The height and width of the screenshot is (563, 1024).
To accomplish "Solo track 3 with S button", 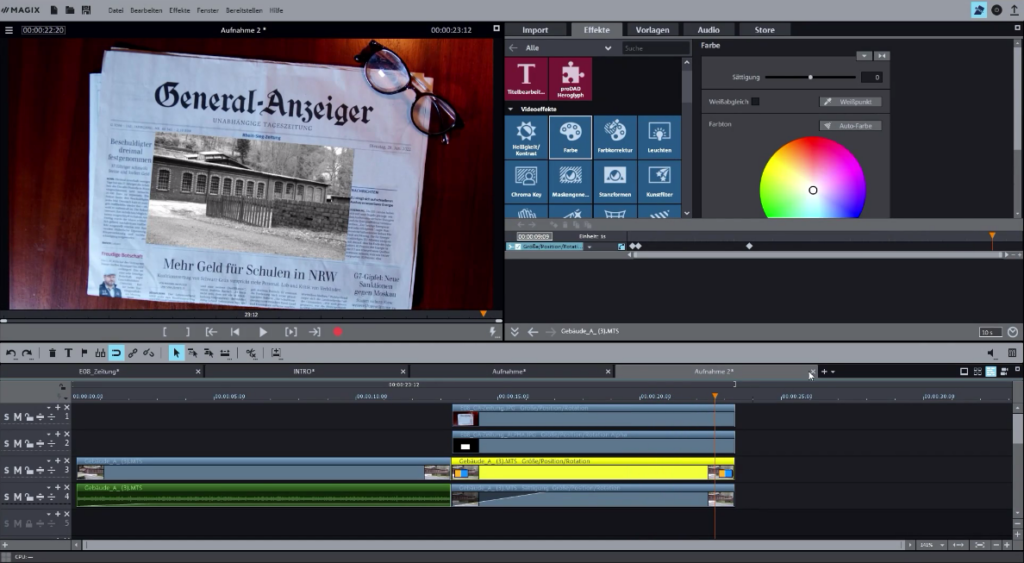I will pyautogui.click(x=7, y=470).
